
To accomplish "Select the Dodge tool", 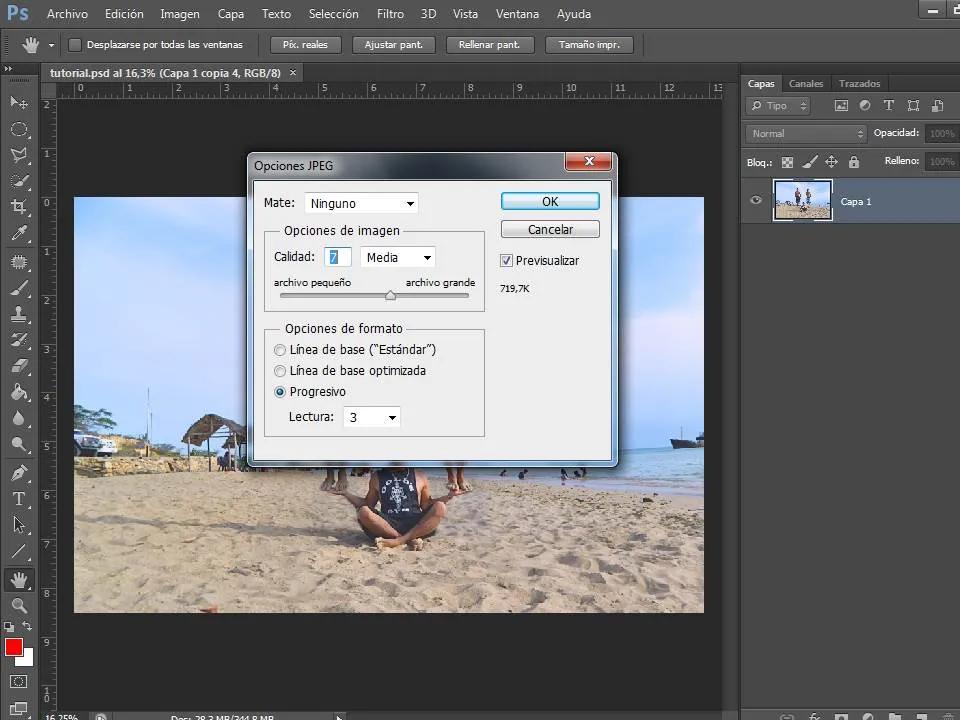I will tap(19, 444).
